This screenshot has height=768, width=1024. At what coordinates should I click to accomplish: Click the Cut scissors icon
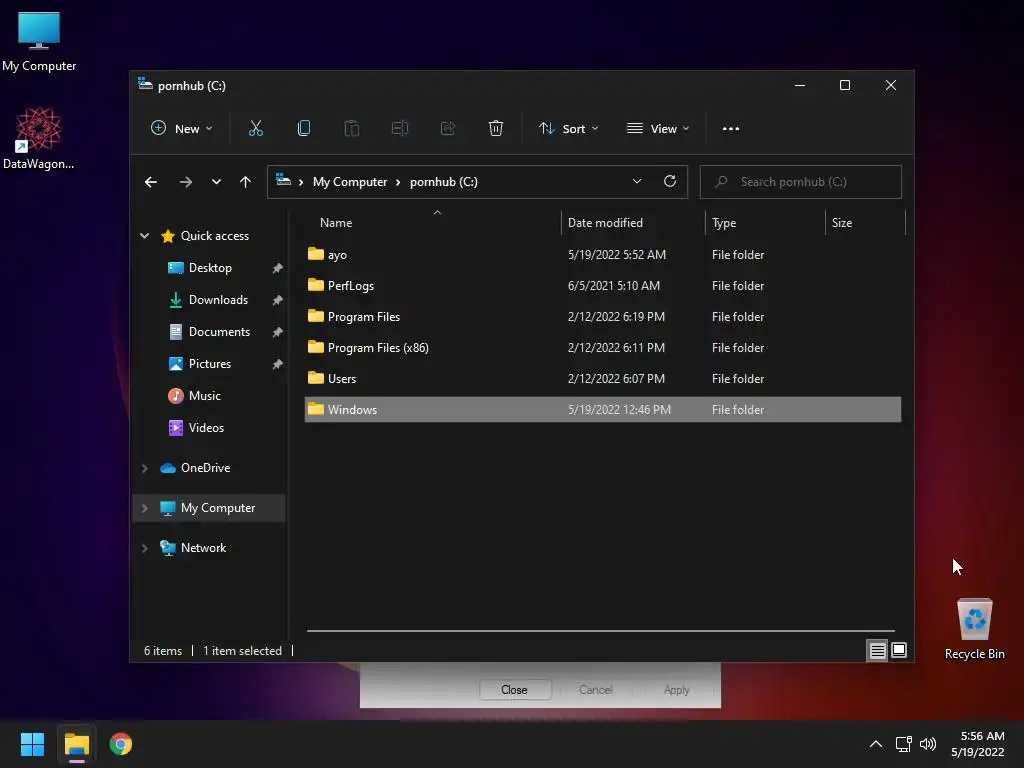pyautogui.click(x=256, y=129)
